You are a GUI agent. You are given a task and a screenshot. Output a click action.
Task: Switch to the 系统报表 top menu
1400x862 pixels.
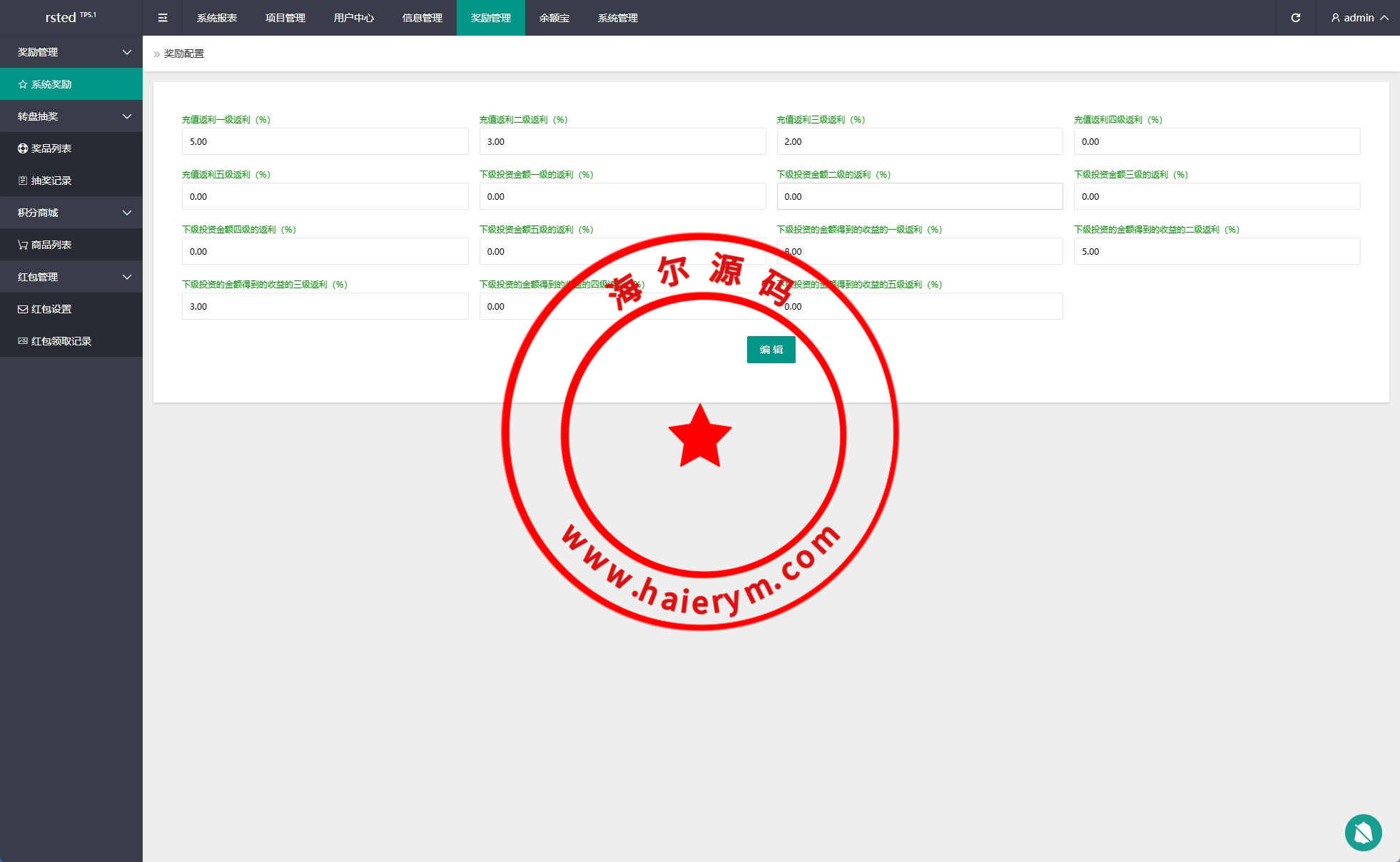(217, 18)
